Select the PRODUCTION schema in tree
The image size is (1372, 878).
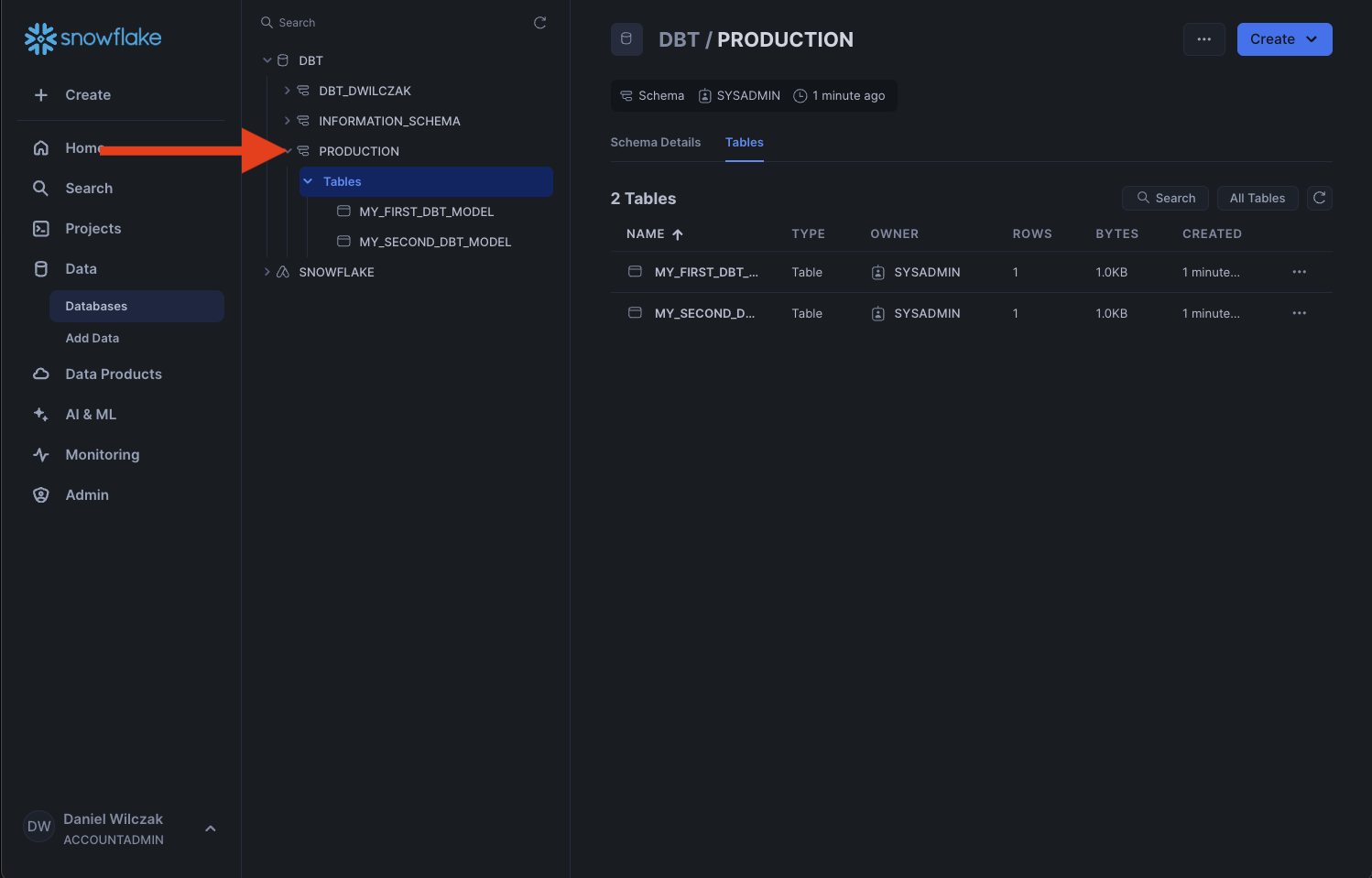tap(359, 151)
